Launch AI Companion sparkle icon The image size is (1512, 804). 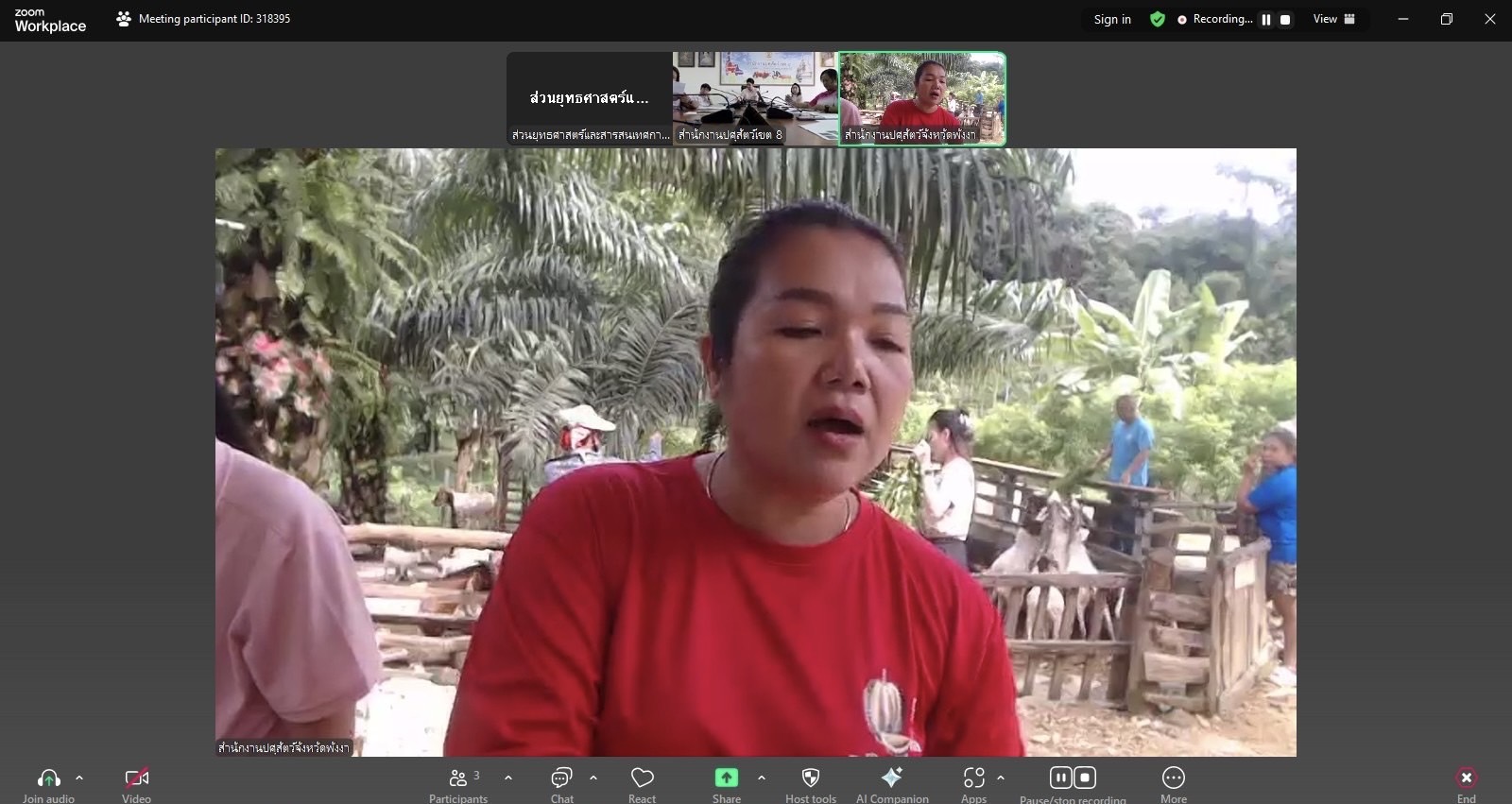[x=891, y=778]
